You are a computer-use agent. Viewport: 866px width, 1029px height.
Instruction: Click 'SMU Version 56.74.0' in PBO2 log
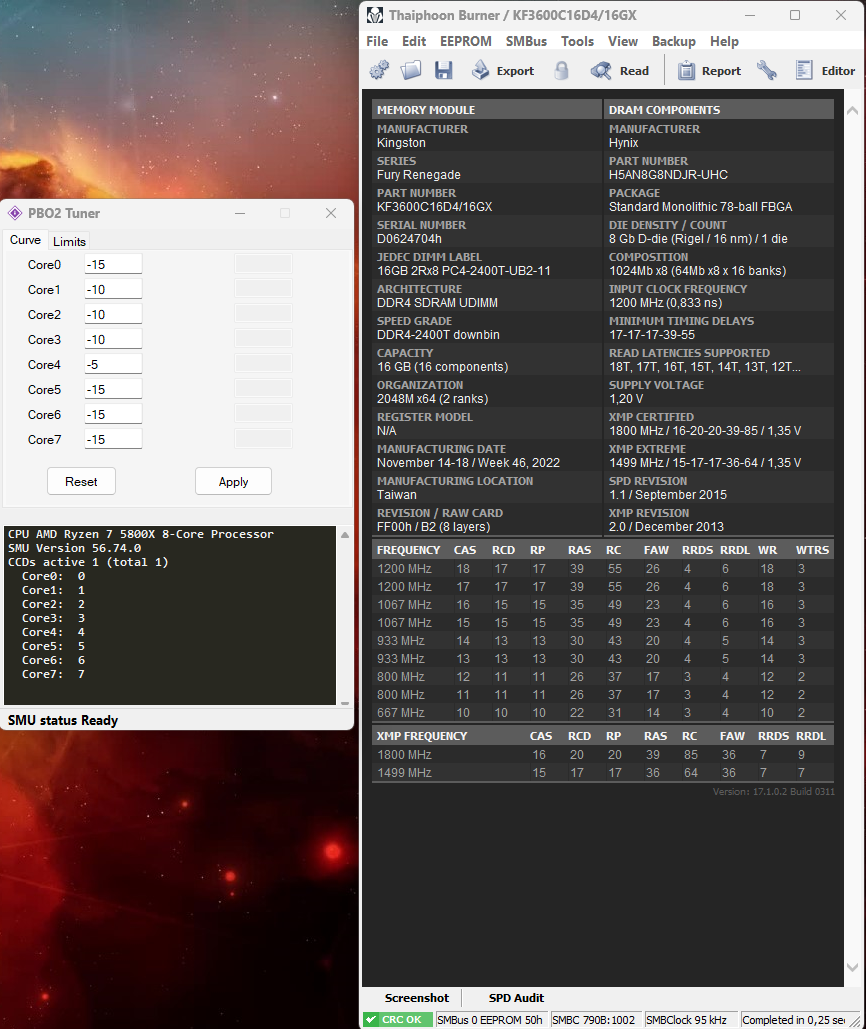pyautogui.click(x=74, y=548)
